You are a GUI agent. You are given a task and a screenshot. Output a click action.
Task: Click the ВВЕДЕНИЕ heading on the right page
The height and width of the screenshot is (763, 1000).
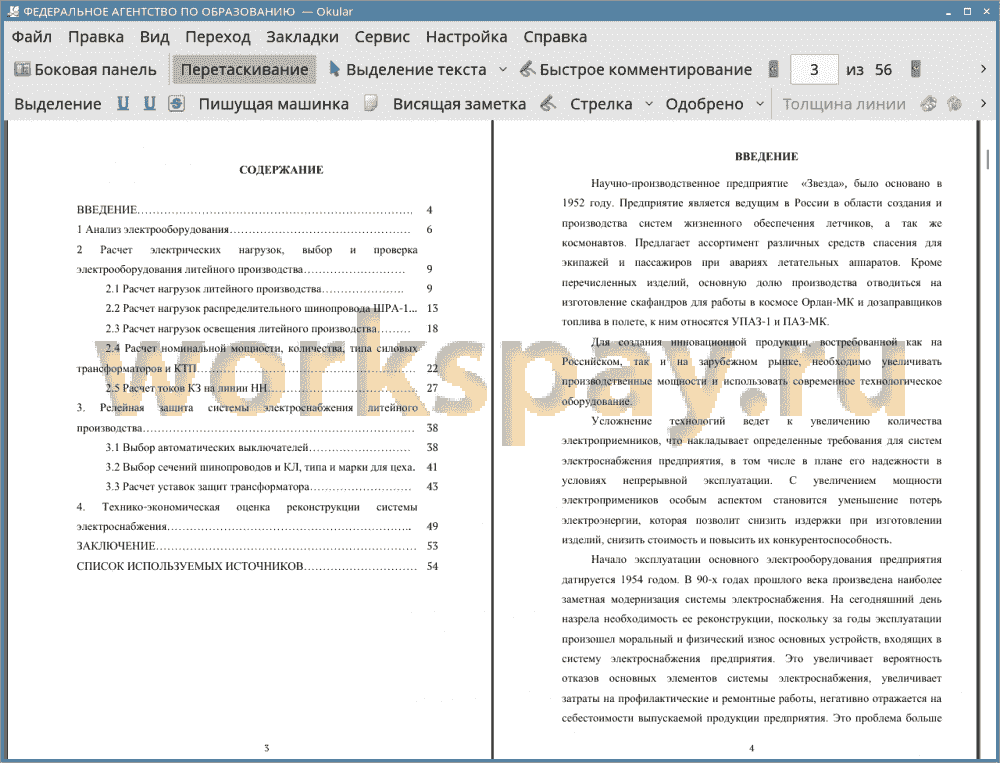pyautogui.click(x=767, y=156)
